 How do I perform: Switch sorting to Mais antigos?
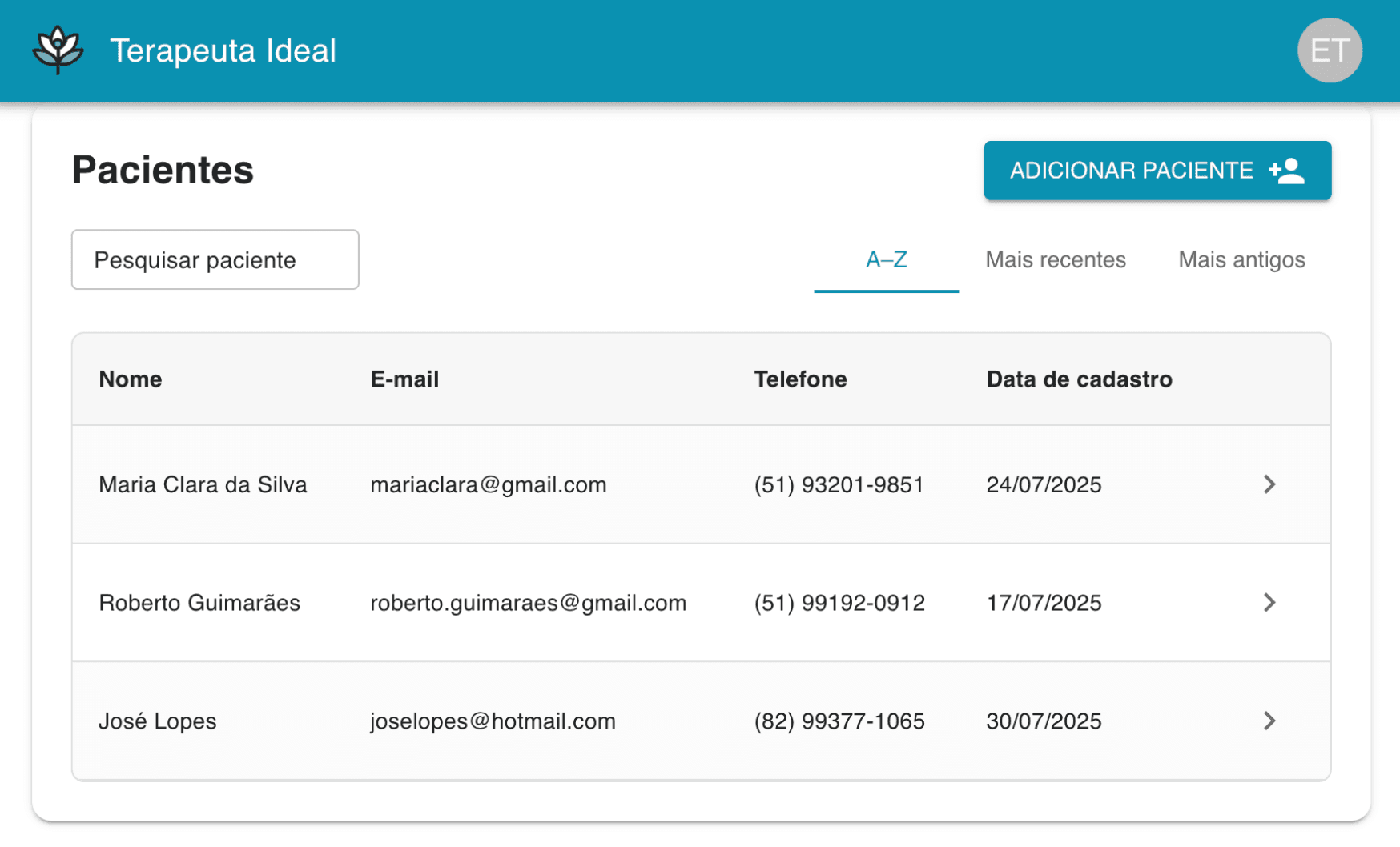(x=1241, y=259)
